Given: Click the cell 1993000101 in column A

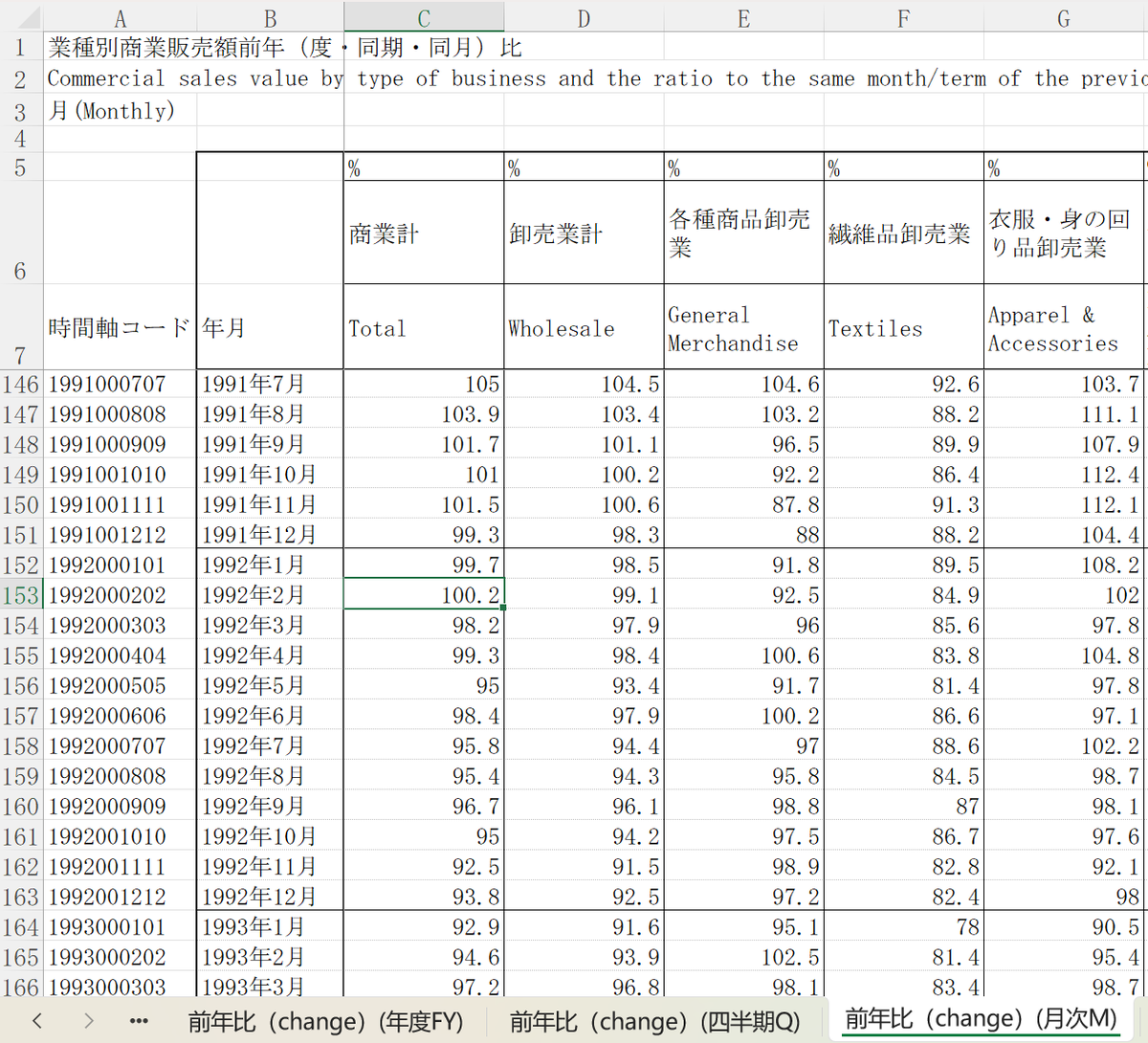Looking at the screenshot, I should tap(120, 927).
